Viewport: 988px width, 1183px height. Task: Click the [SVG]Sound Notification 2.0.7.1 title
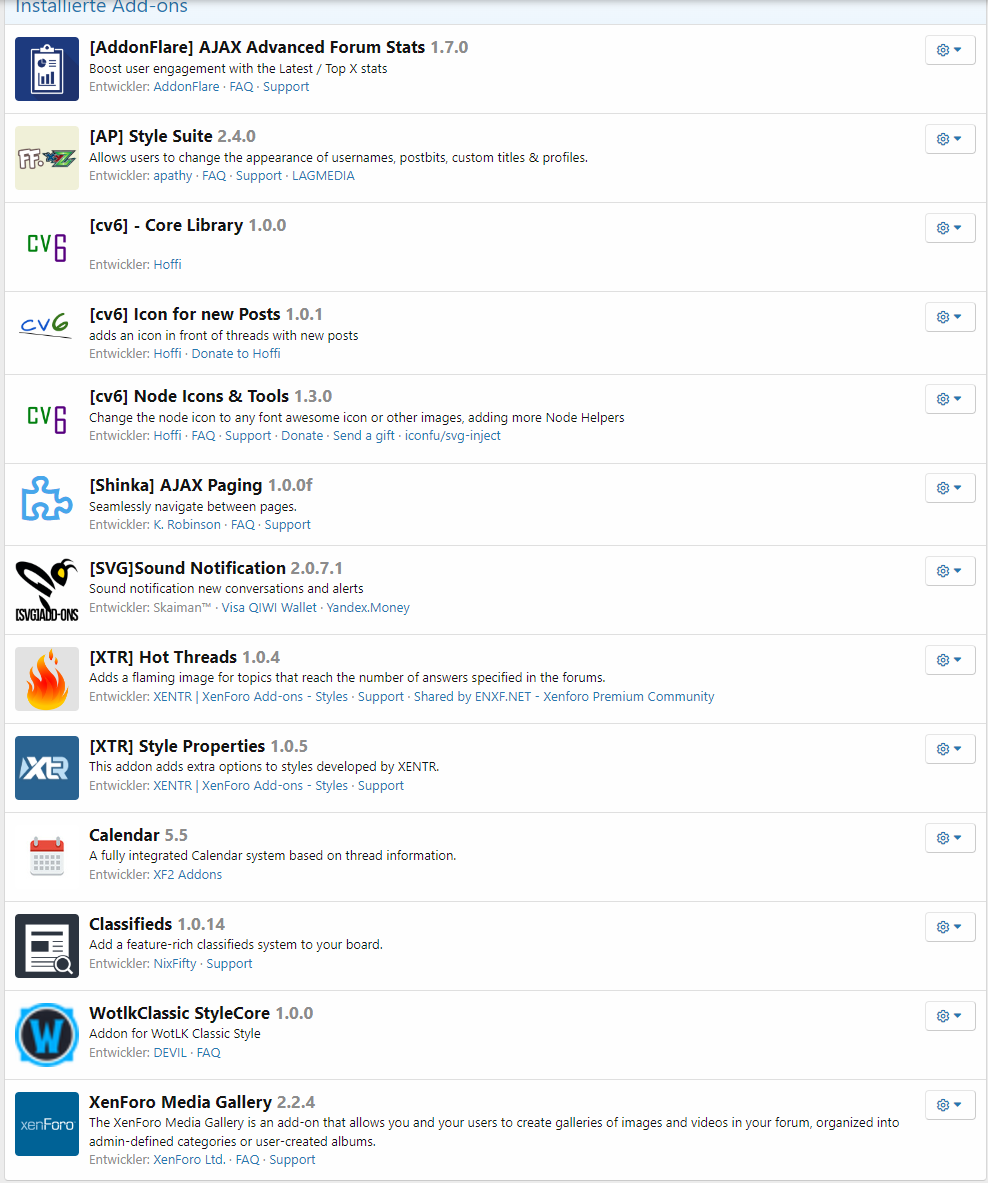pos(216,568)
